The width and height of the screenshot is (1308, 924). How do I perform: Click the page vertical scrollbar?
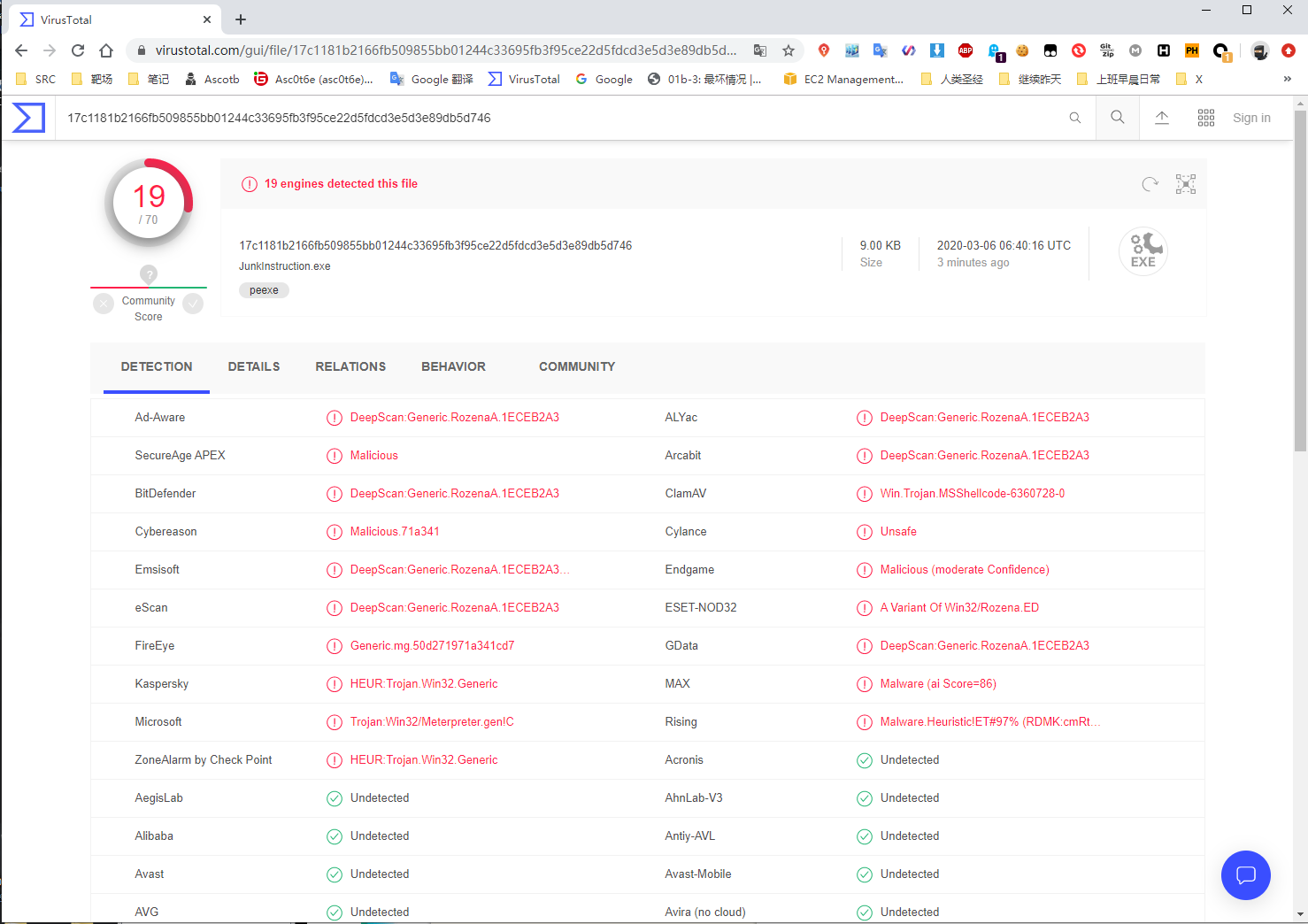[x=1300, y=282]
